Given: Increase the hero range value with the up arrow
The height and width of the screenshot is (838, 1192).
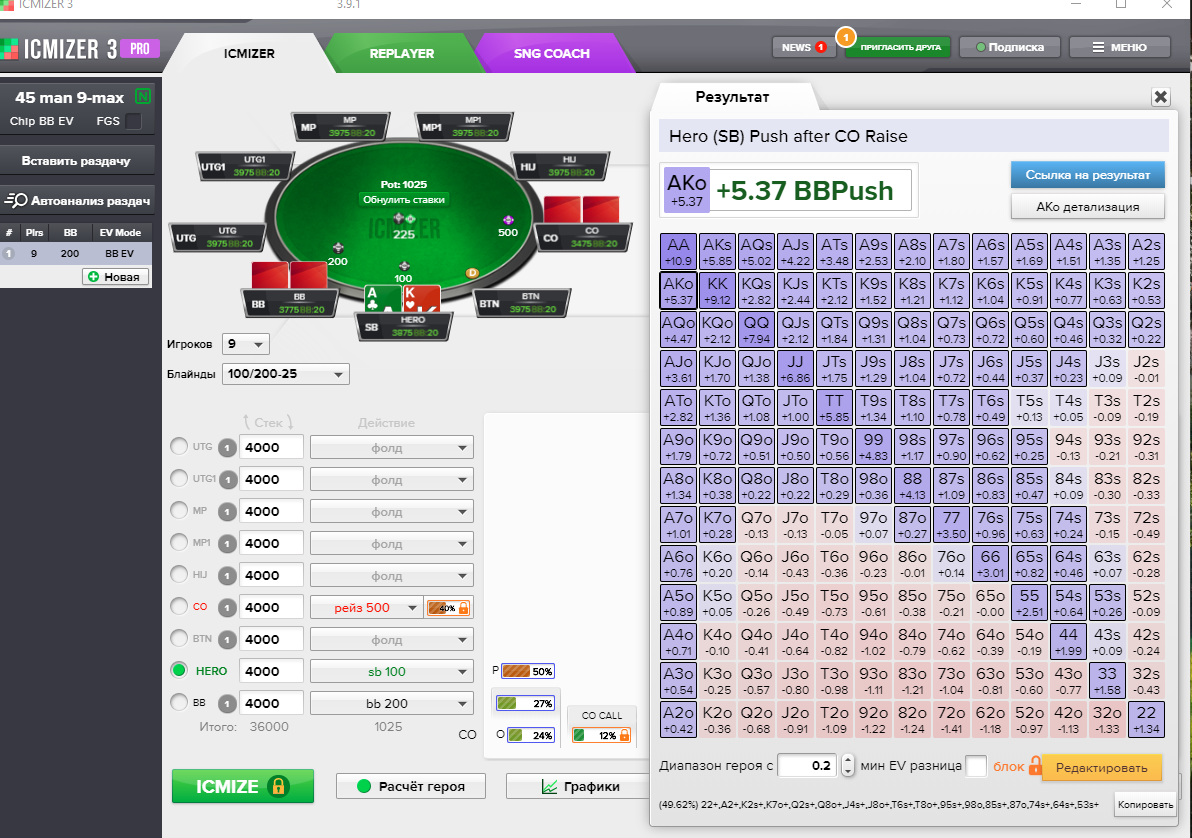Looking at the screenshot, I should (x=848, y=760).
